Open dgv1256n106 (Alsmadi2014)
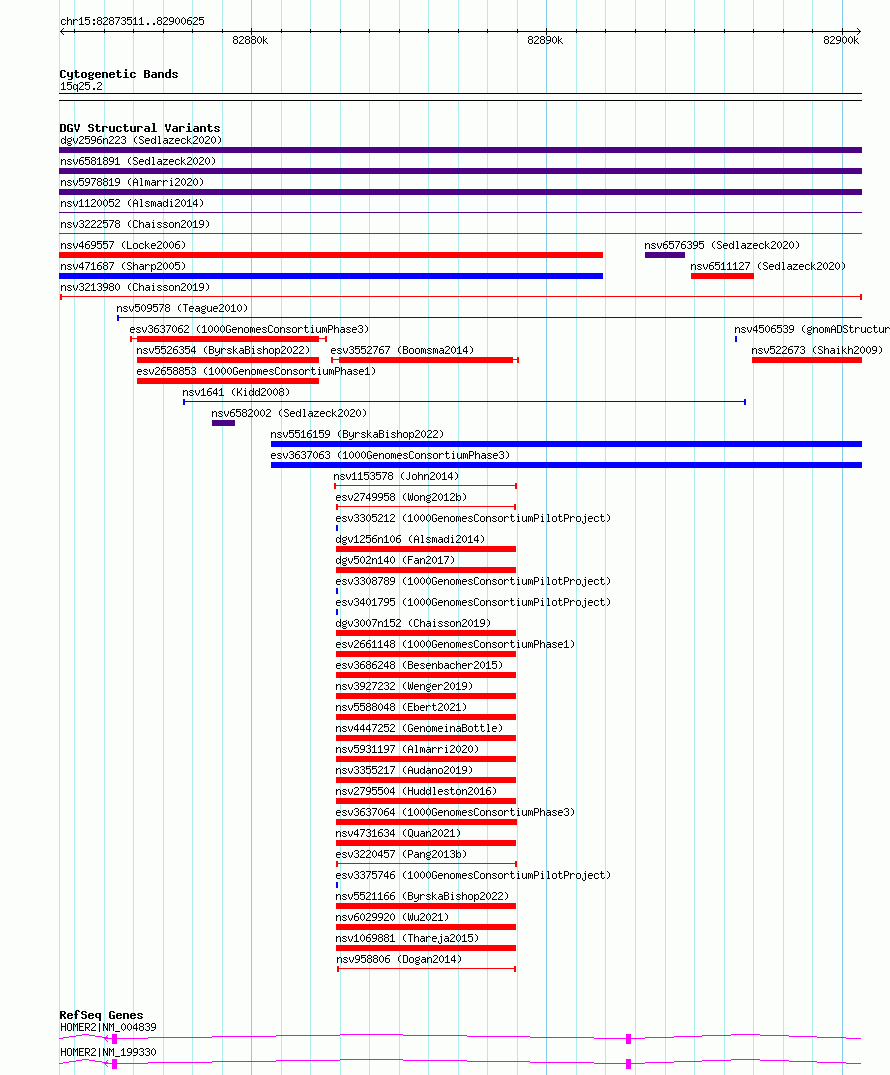The height and width of the screenshot is (1075, 890). tap(410, 540)
